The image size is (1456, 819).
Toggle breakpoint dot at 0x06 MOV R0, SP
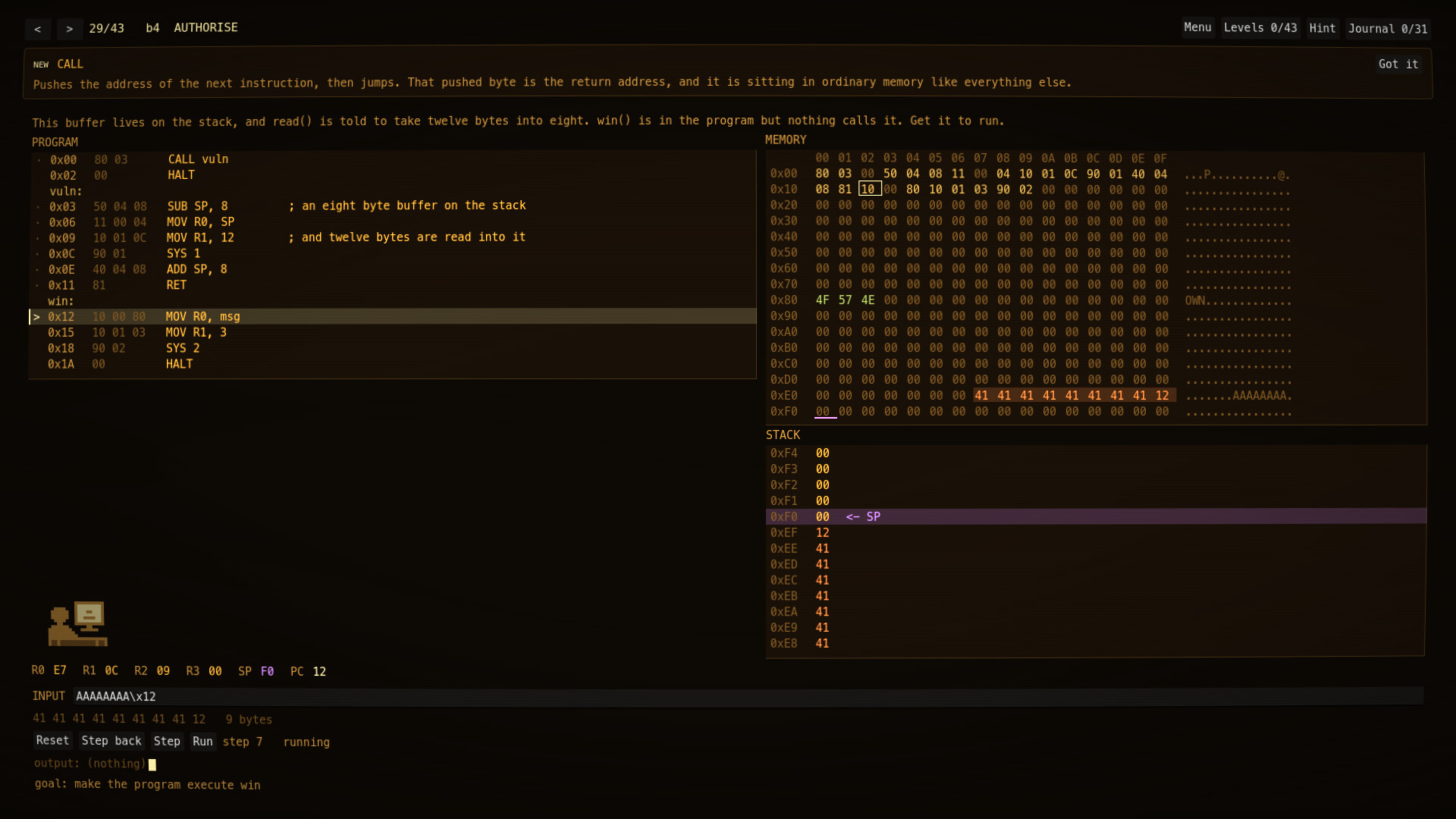click(x=38, y=223)
